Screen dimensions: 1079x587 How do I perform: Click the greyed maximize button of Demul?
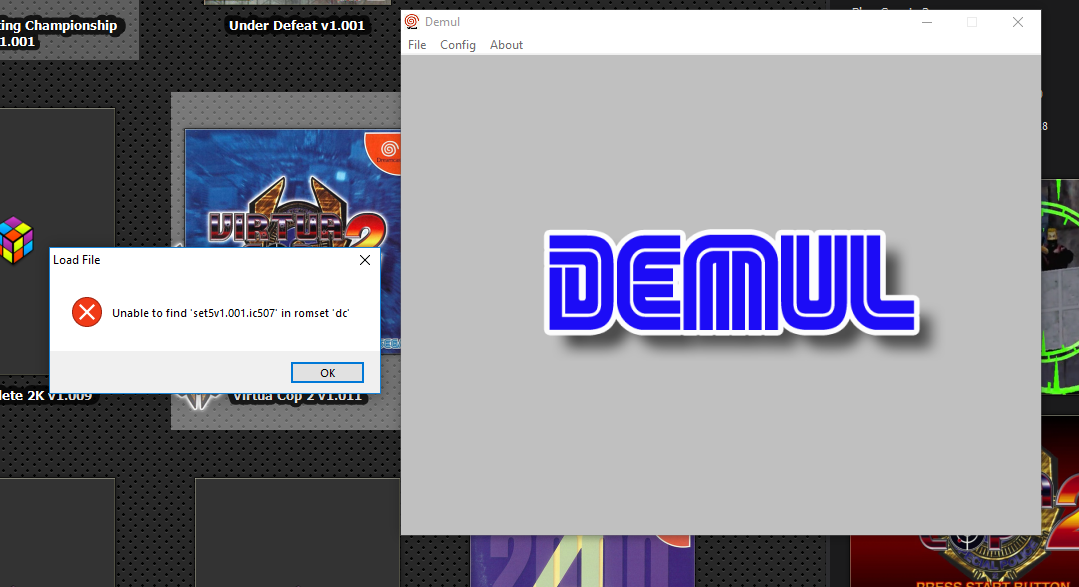tap(972, 22)
